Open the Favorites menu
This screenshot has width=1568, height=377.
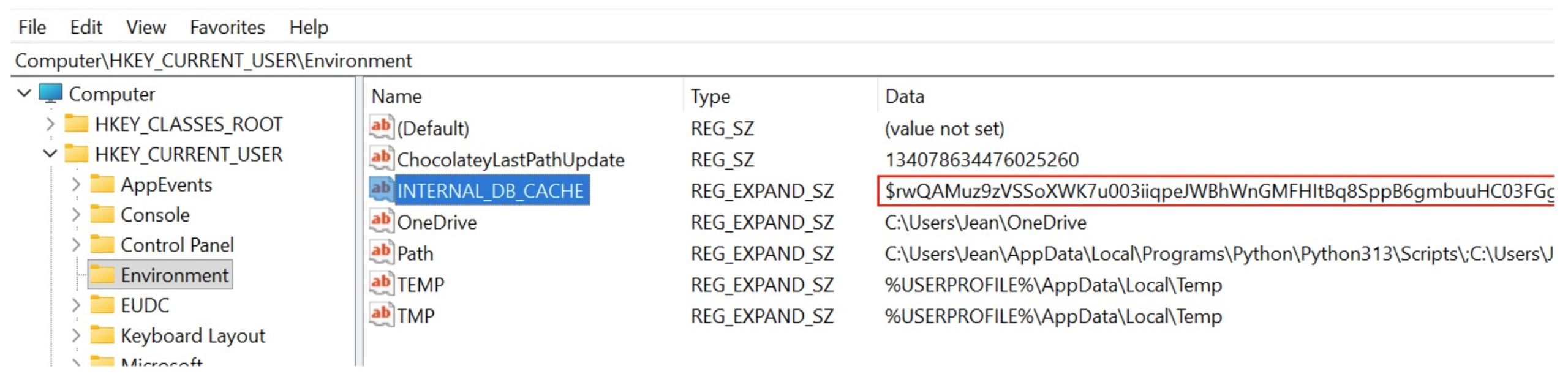[x=227, y=27]
